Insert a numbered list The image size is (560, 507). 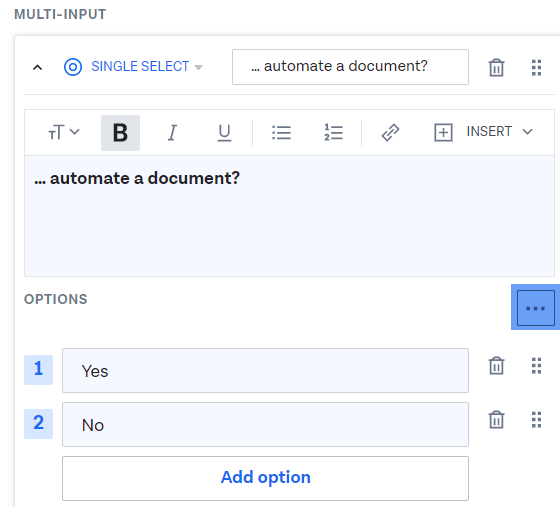334,133
